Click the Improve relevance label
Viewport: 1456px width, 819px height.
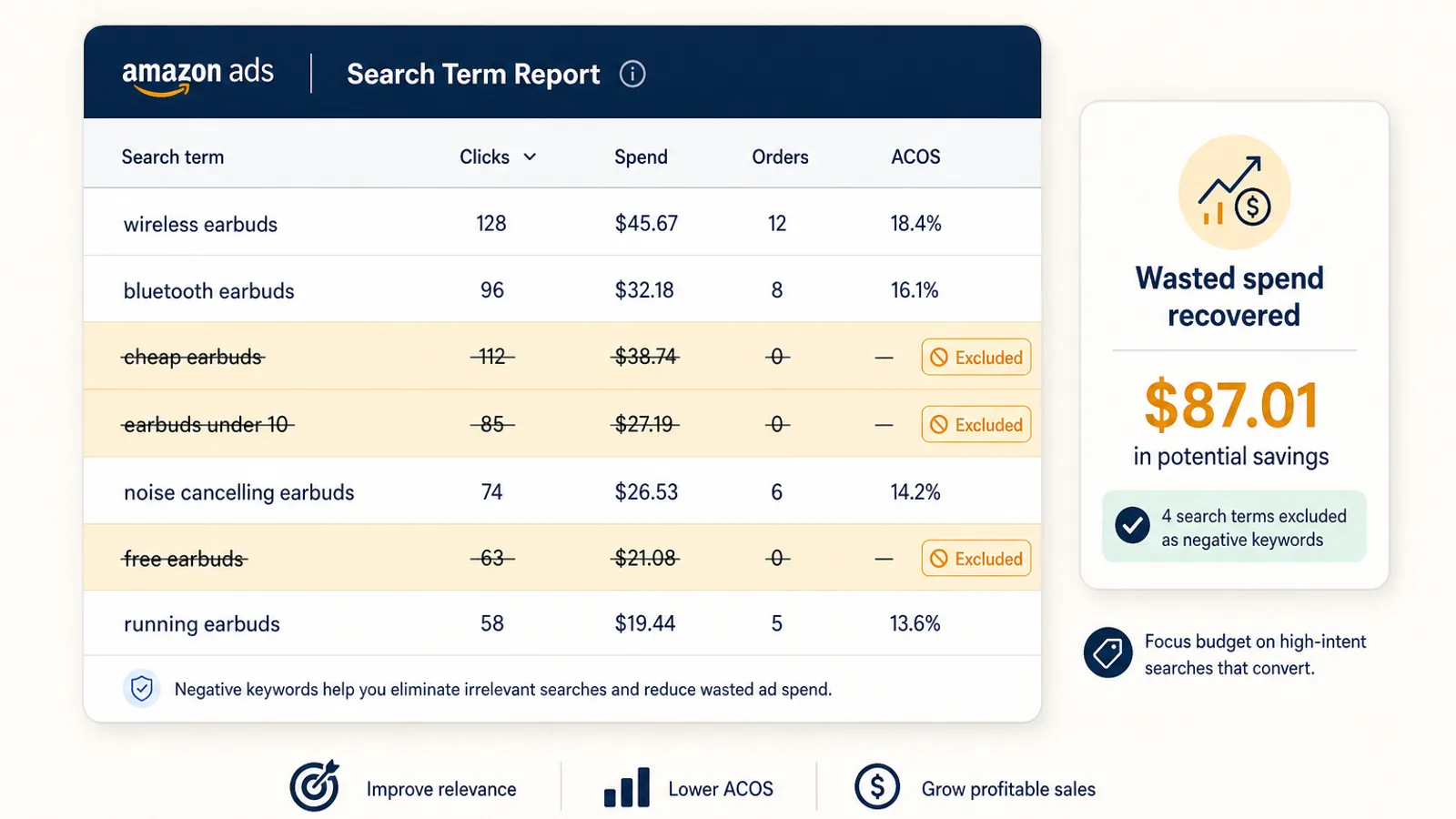pyautogui.click(x=441, y=789)
